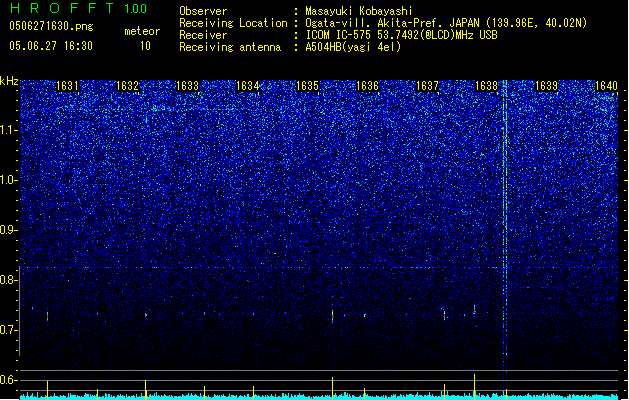Image resolution: width=629 pixels, height=400 pixels.
Task: Click the 'Receiver' field label
Action: 203,35
